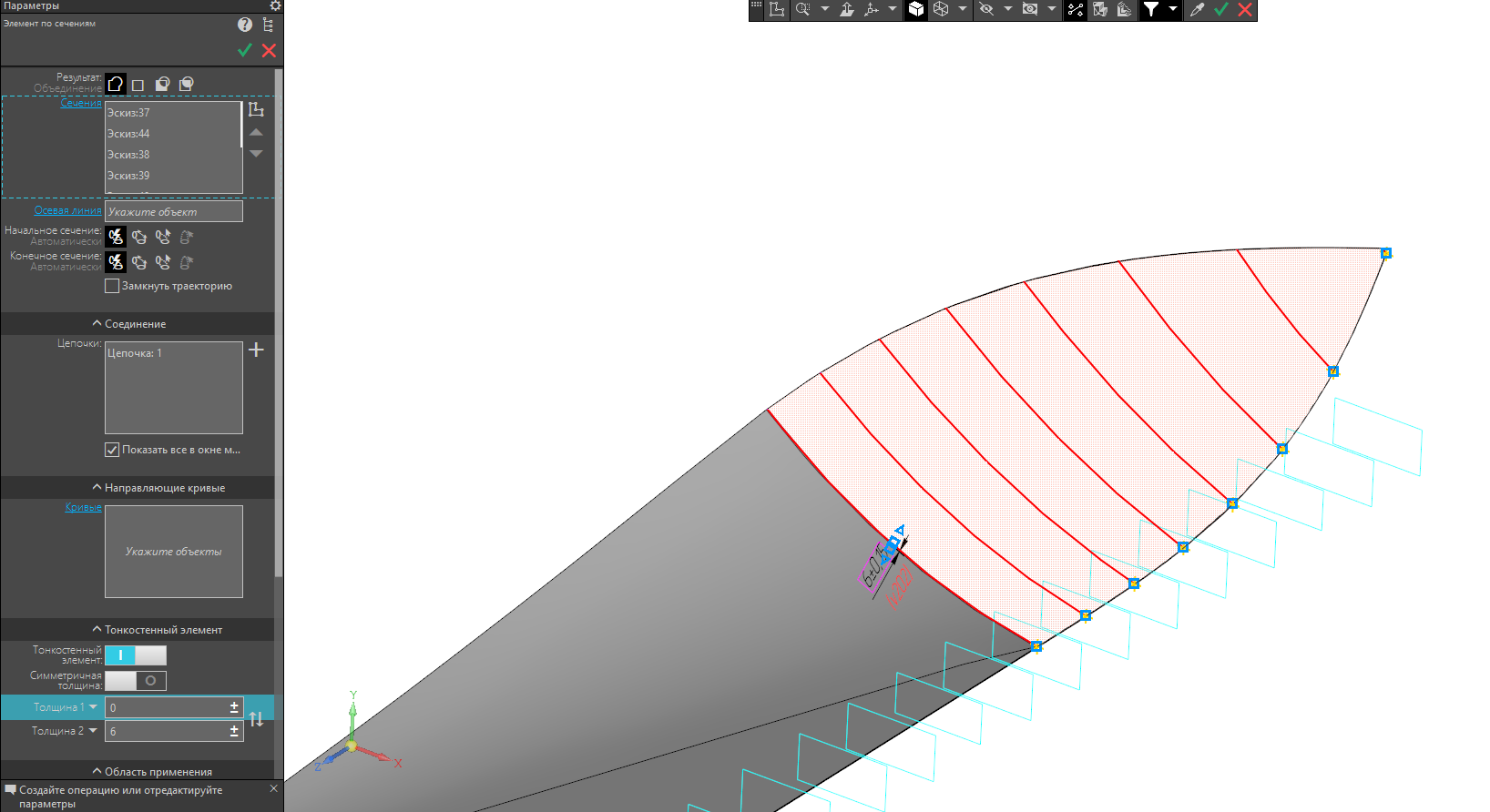Viewport: 1490px width, 812px height.
Task: Click plus icon to add a Цепочки chain
Action: 256,350
